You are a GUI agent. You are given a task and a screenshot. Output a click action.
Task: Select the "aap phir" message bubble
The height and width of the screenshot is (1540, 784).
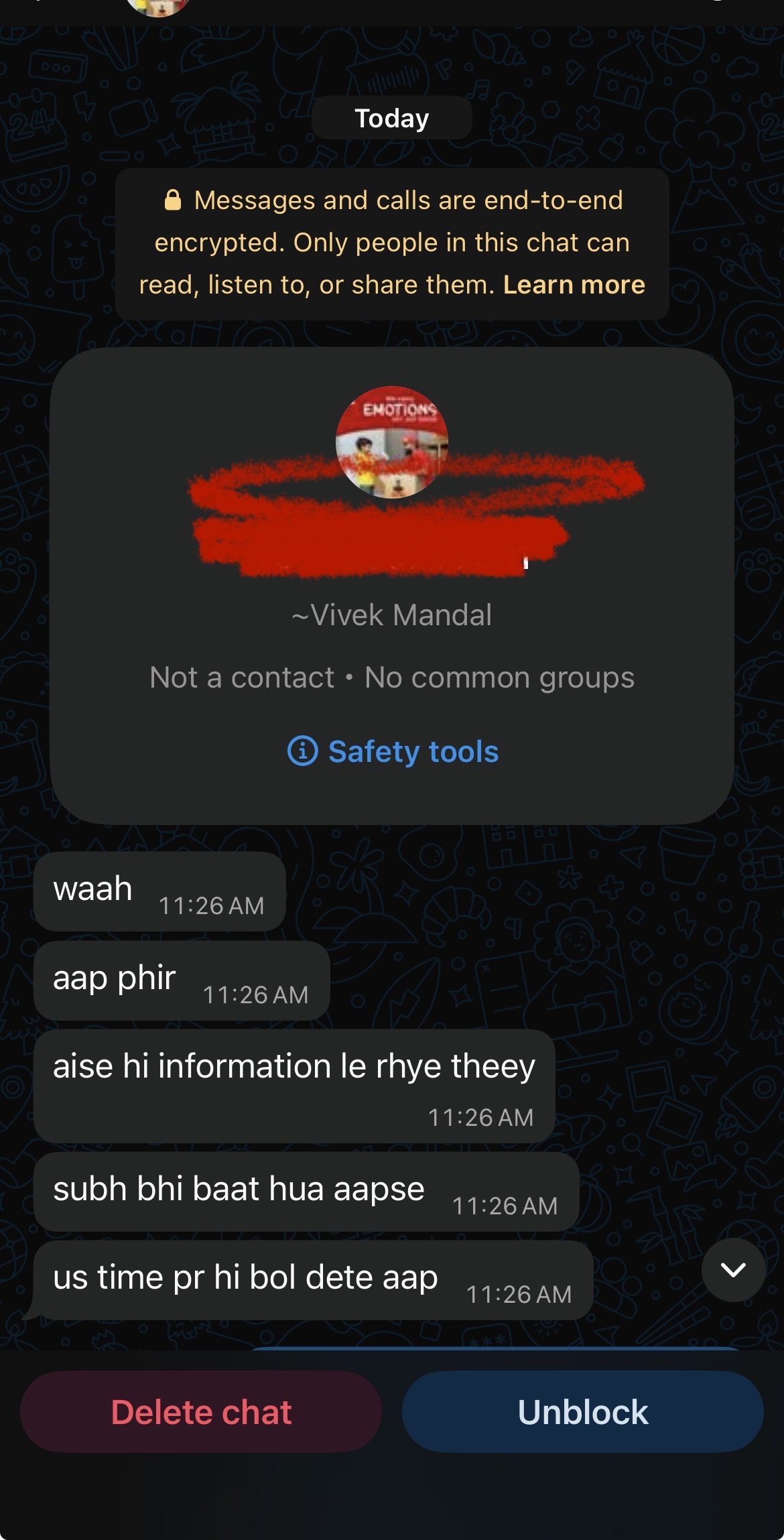point(182,980)
